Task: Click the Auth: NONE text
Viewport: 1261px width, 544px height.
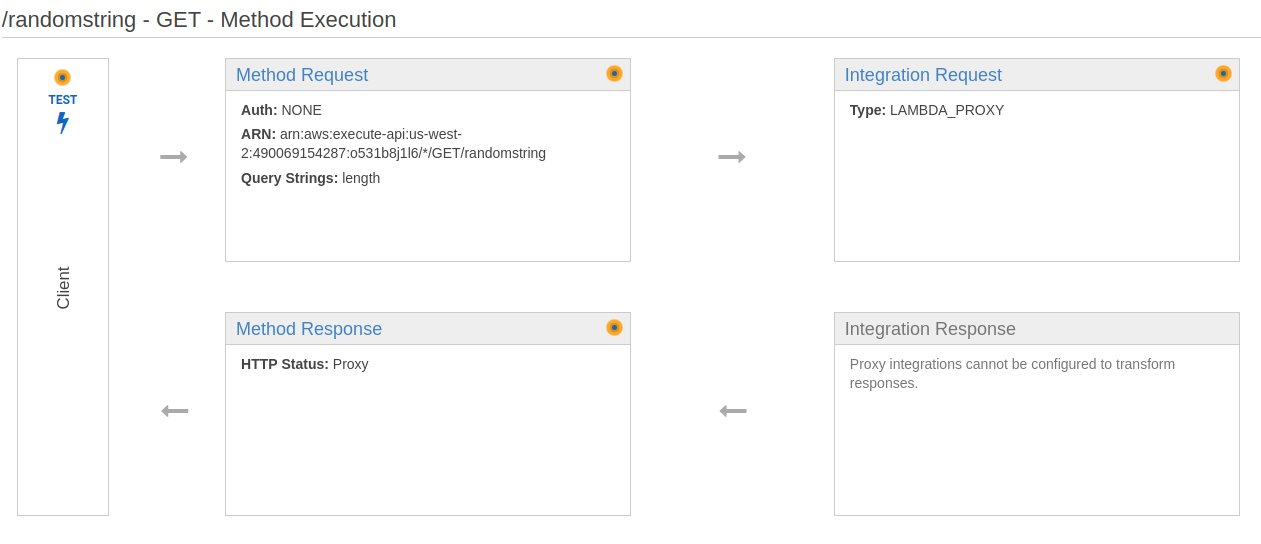Action: [281, 110]
